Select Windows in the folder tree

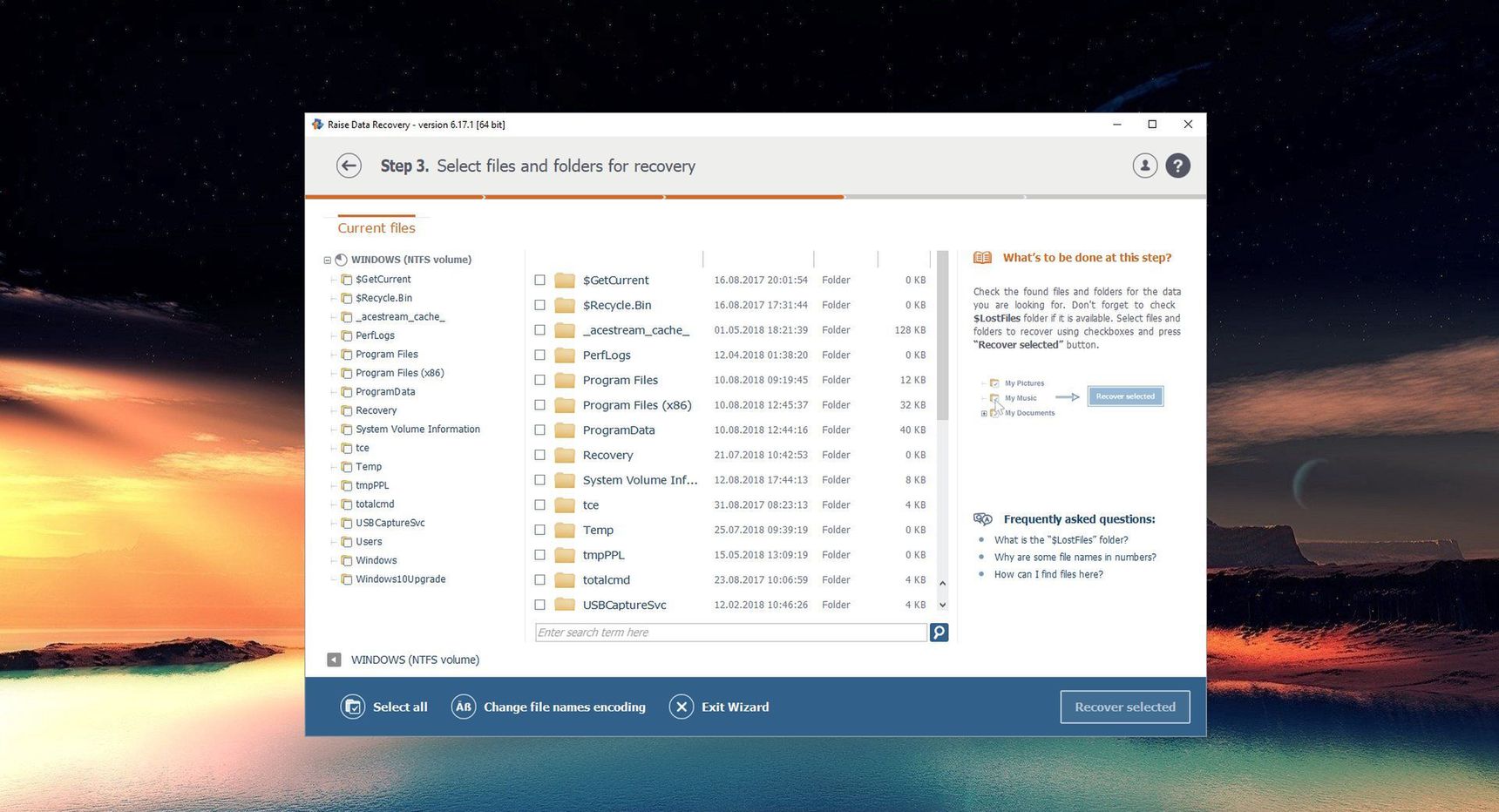click(376, 560)
